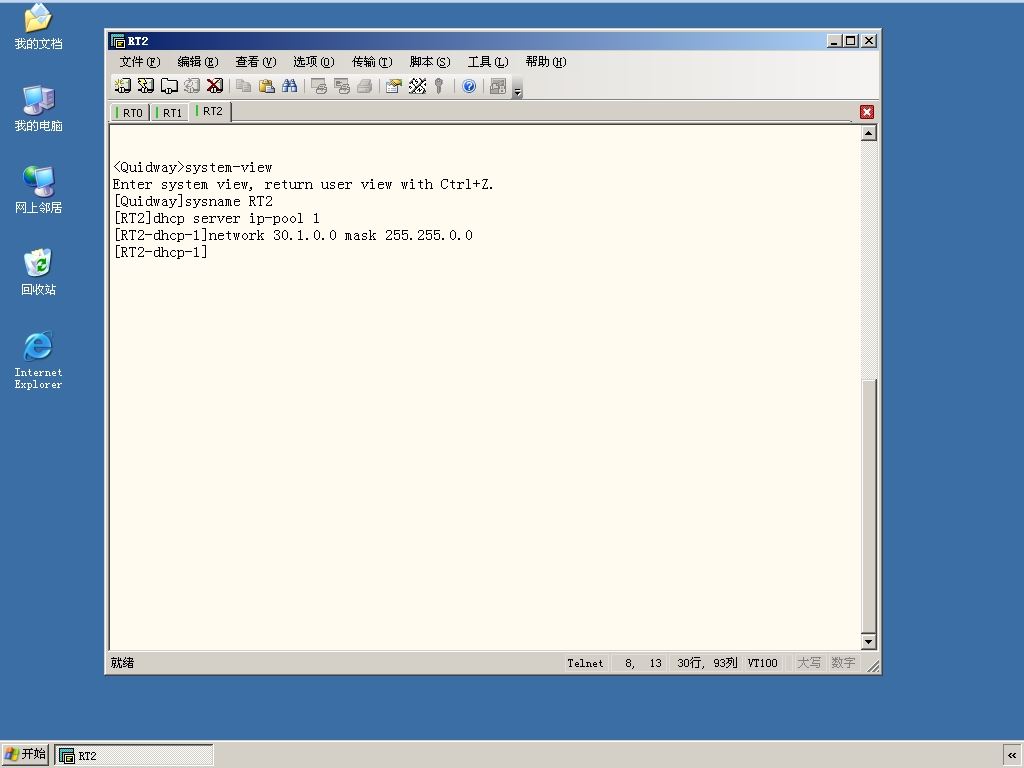The image size is (1024, 768).
Task: Click the 数字 num lock indicator
Action: [x=843, y=663]
